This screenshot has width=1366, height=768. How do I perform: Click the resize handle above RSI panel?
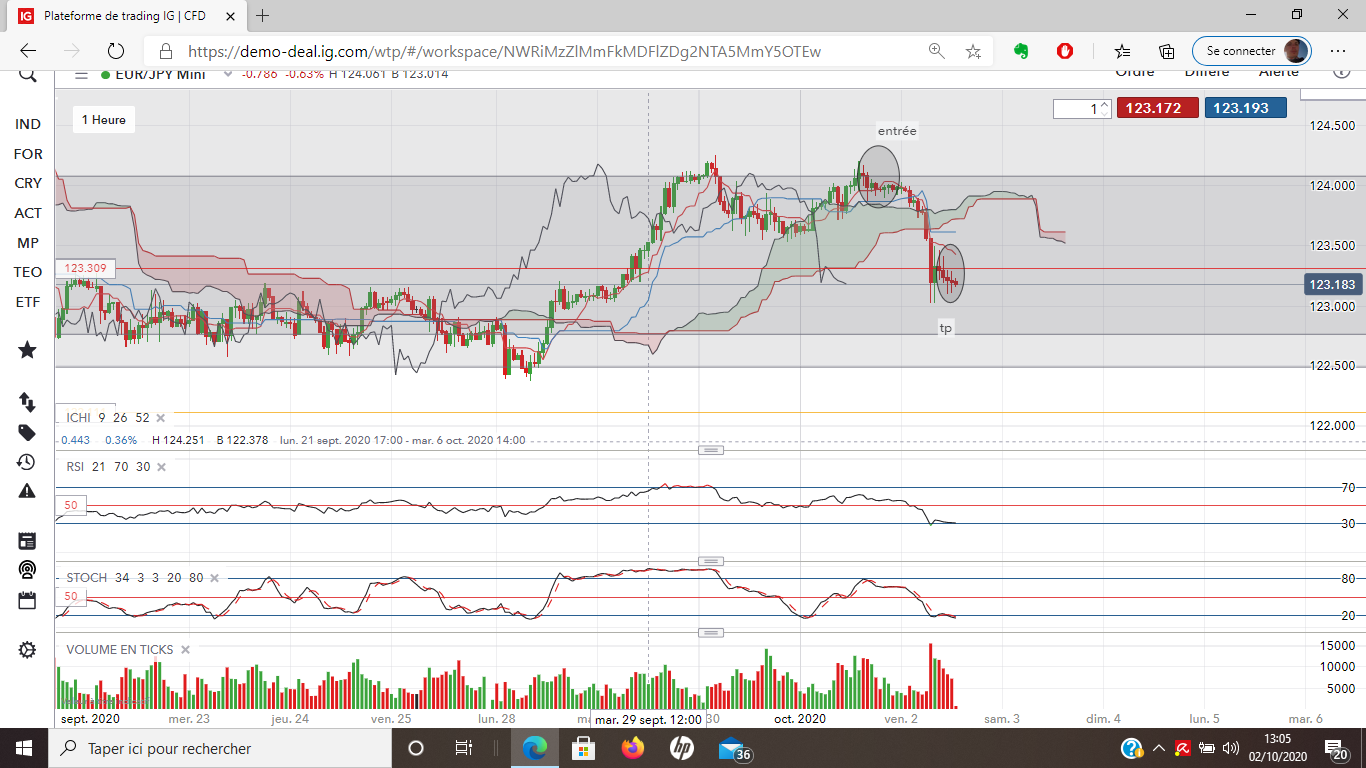tap(711, 450)
